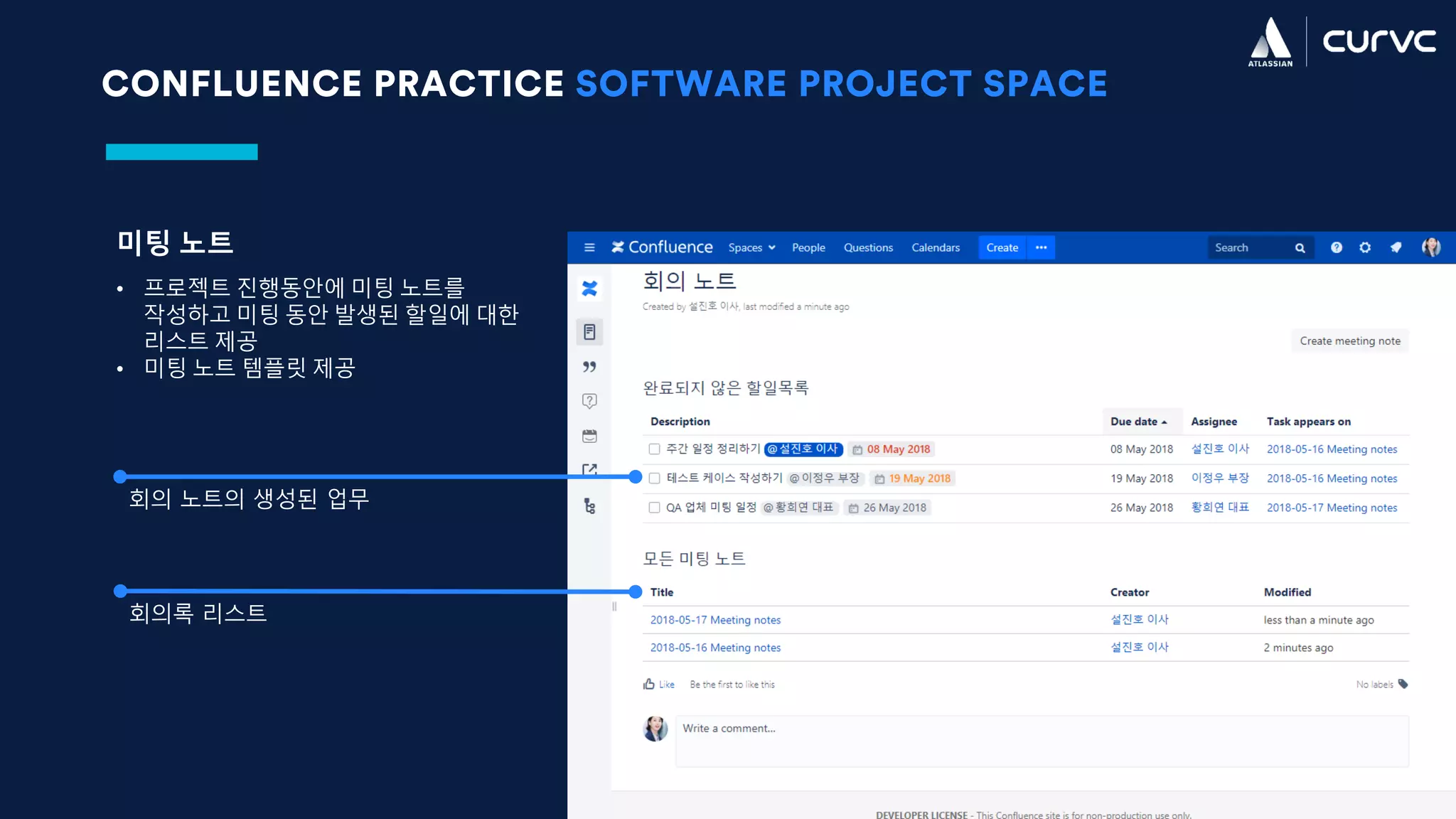Open Questions in top navigation
The width and height of the screenshot is (1456, 819).
click(x=868, y=247)
